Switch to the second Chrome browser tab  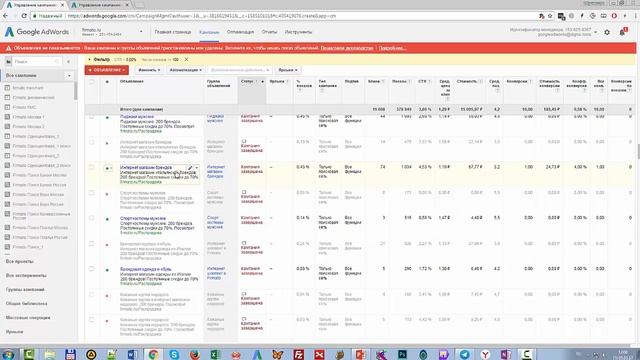(100, 5)
